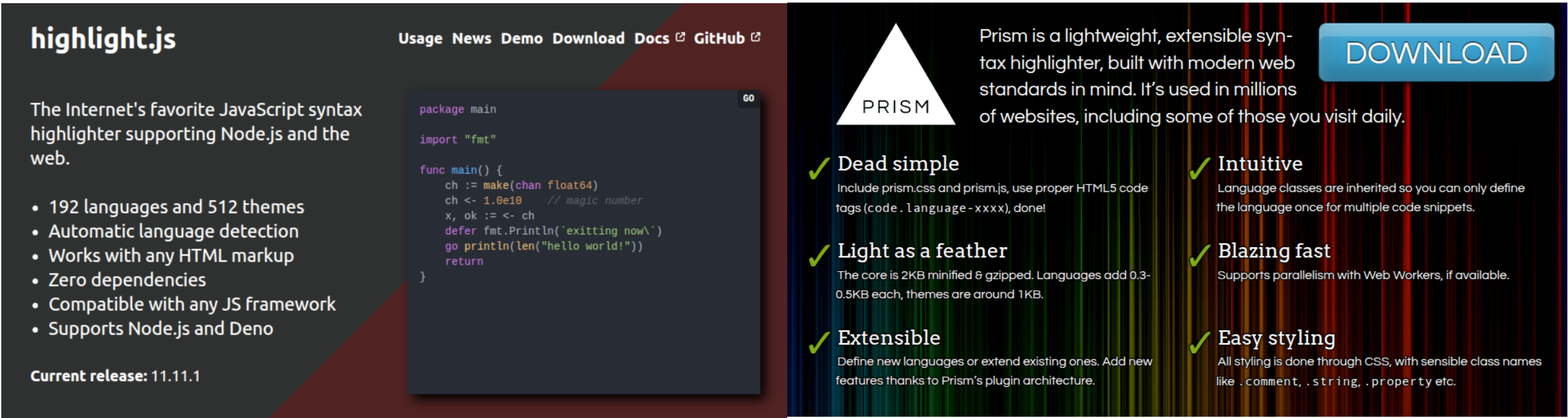Click the 'Works with any HTML markup' bullet
The image size is (1568, 418).
[171, 256]
